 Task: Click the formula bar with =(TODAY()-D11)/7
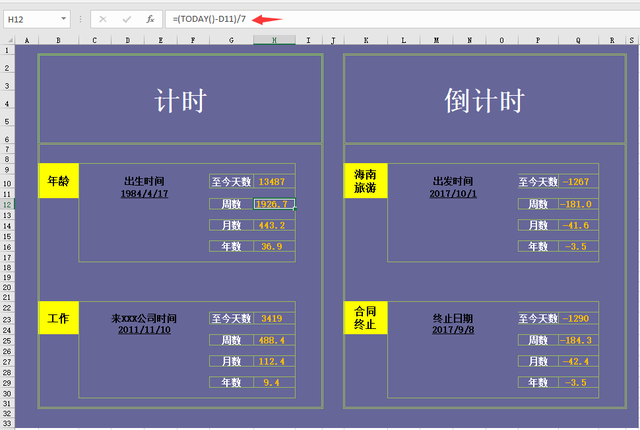(402, 19)
